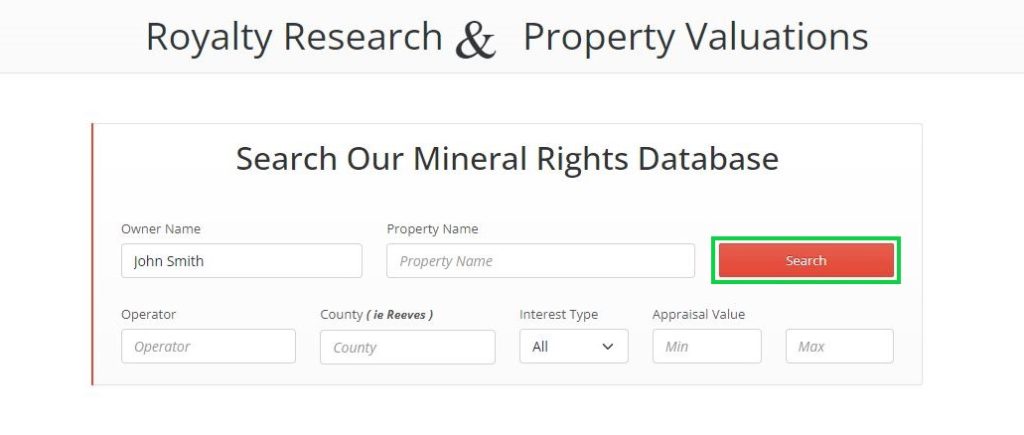Focus the Property Name input box
Viewport: 1024px width, 435px height.
(540, 261)
